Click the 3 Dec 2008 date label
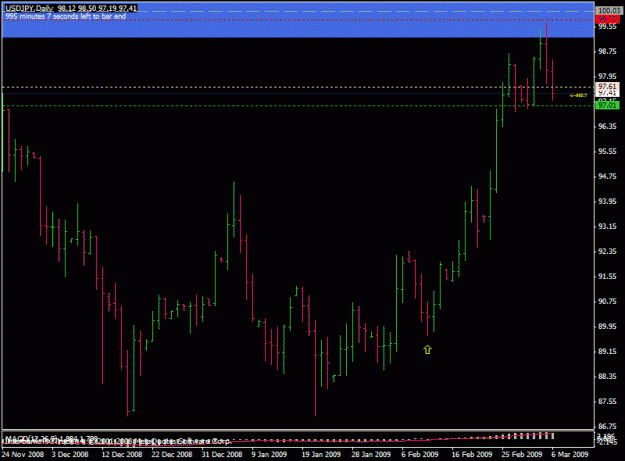This screenshot has height=461, width=625. pyautogui.click(x=70, y=454)
